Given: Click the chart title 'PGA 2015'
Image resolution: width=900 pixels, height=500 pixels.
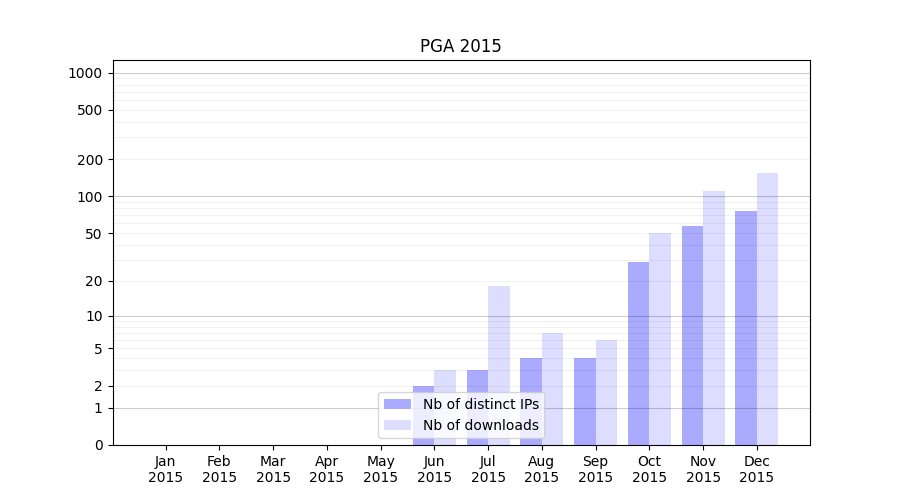Looking at the screenshot, I should tap(460, 46).
